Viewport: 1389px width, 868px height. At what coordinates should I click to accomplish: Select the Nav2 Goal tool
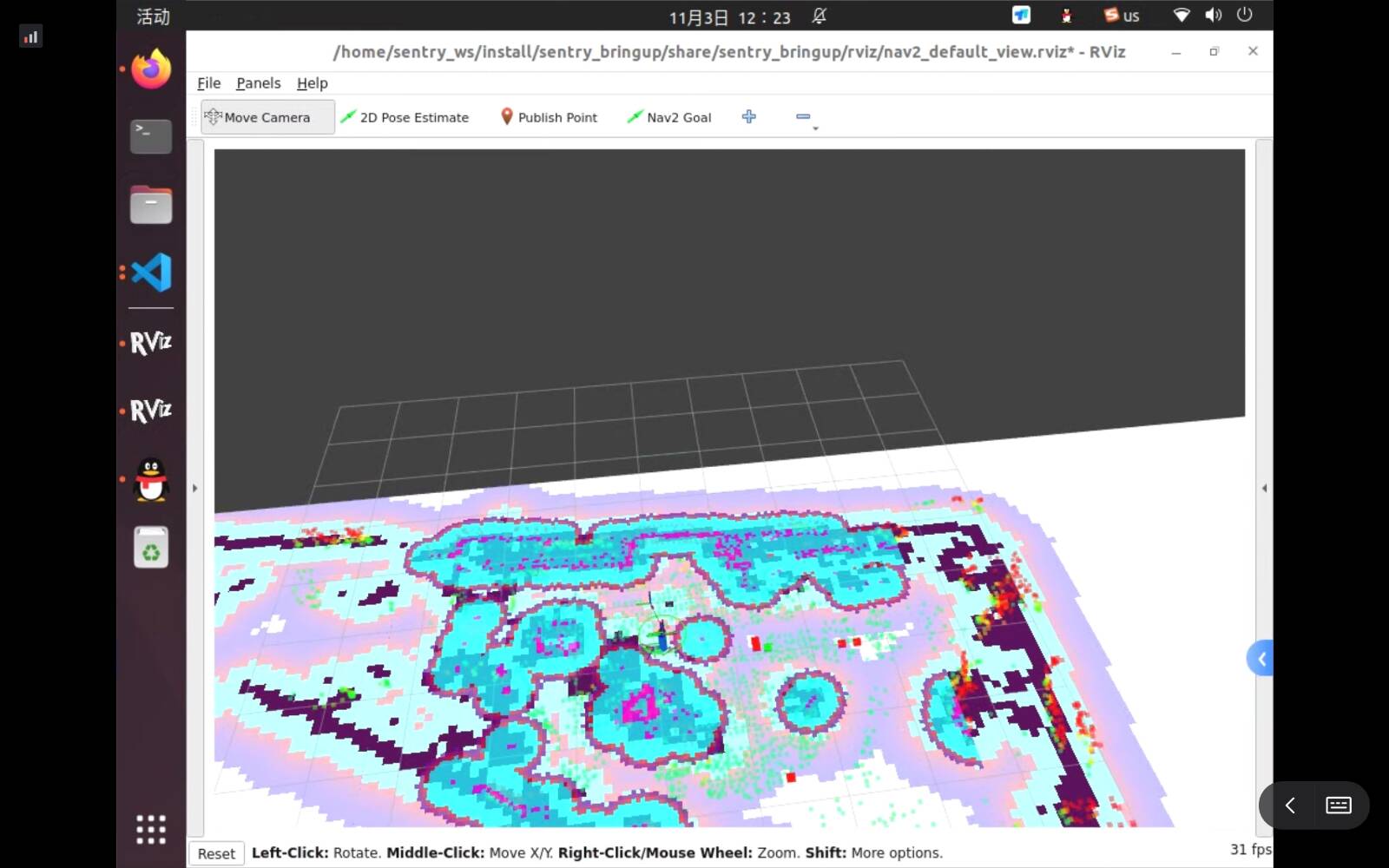pos(669,117)
